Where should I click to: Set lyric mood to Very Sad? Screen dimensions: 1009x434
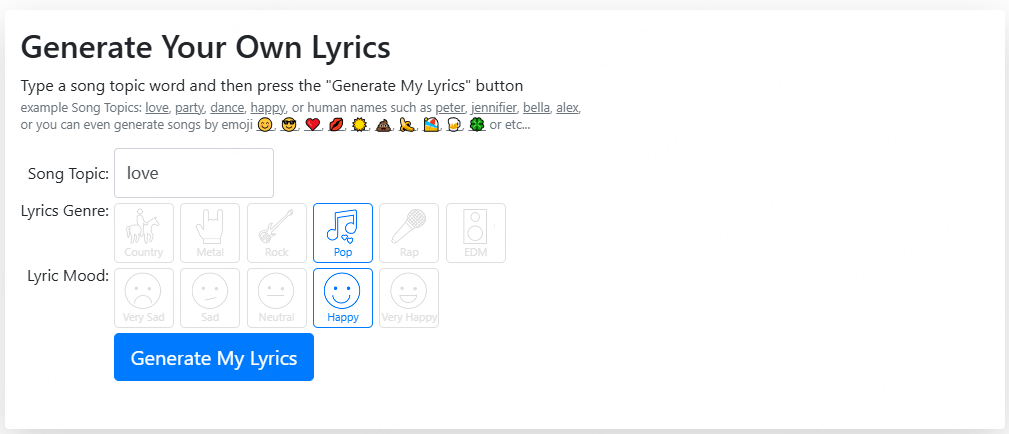click(144, 298)
